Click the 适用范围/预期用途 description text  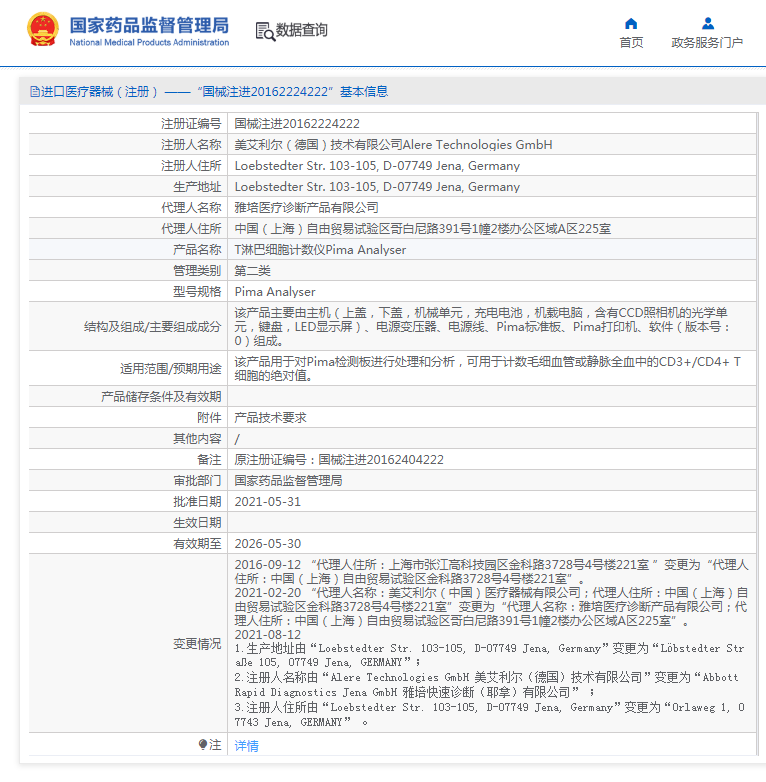(x=488, y=369)
